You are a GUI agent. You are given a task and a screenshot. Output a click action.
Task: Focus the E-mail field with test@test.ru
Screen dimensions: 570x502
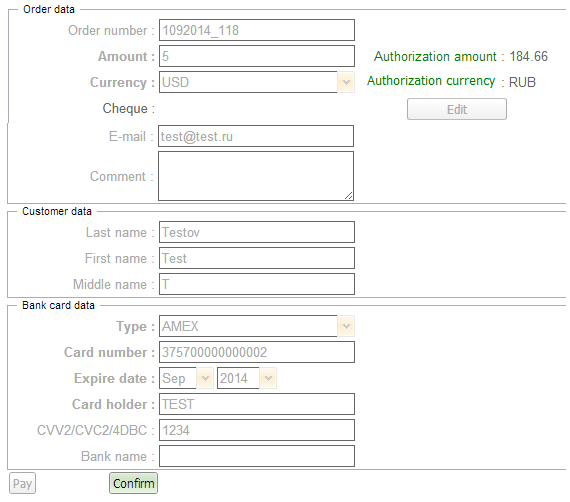[x=256, y=136]
